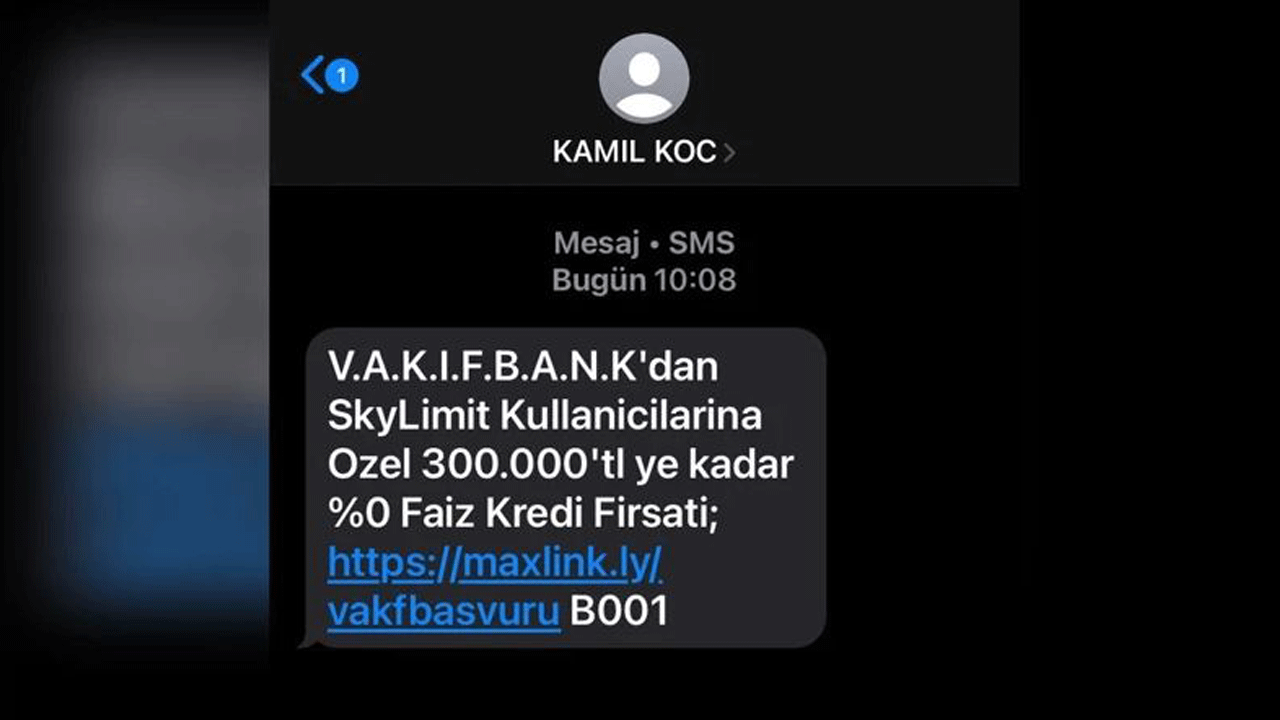Open the gray contact avatar
Viewport: 1280px width, 720px height.
pos(644,78)
